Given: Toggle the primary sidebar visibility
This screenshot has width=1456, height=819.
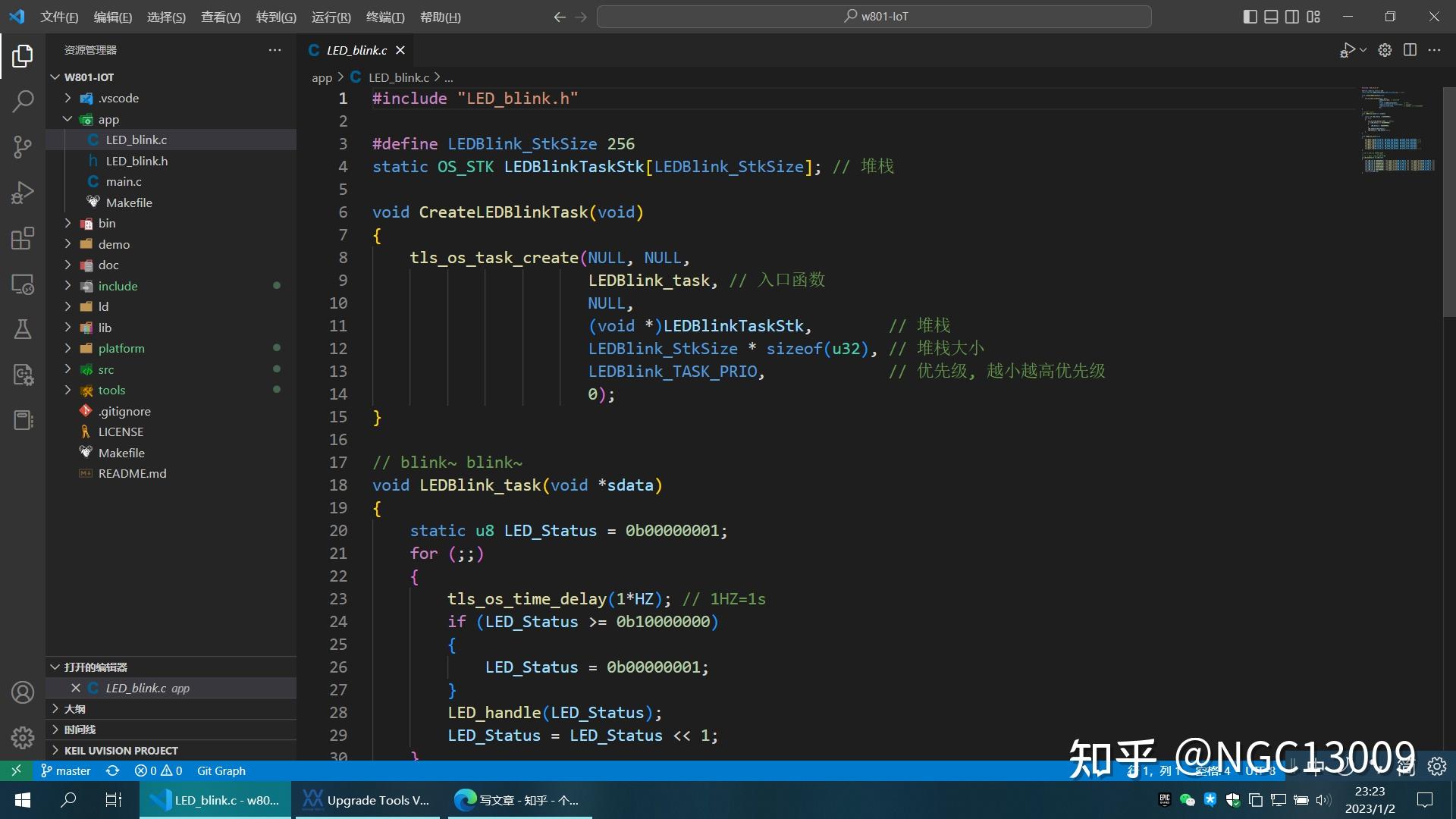Looking at the screenshot, I should [x=1250, y=16].
